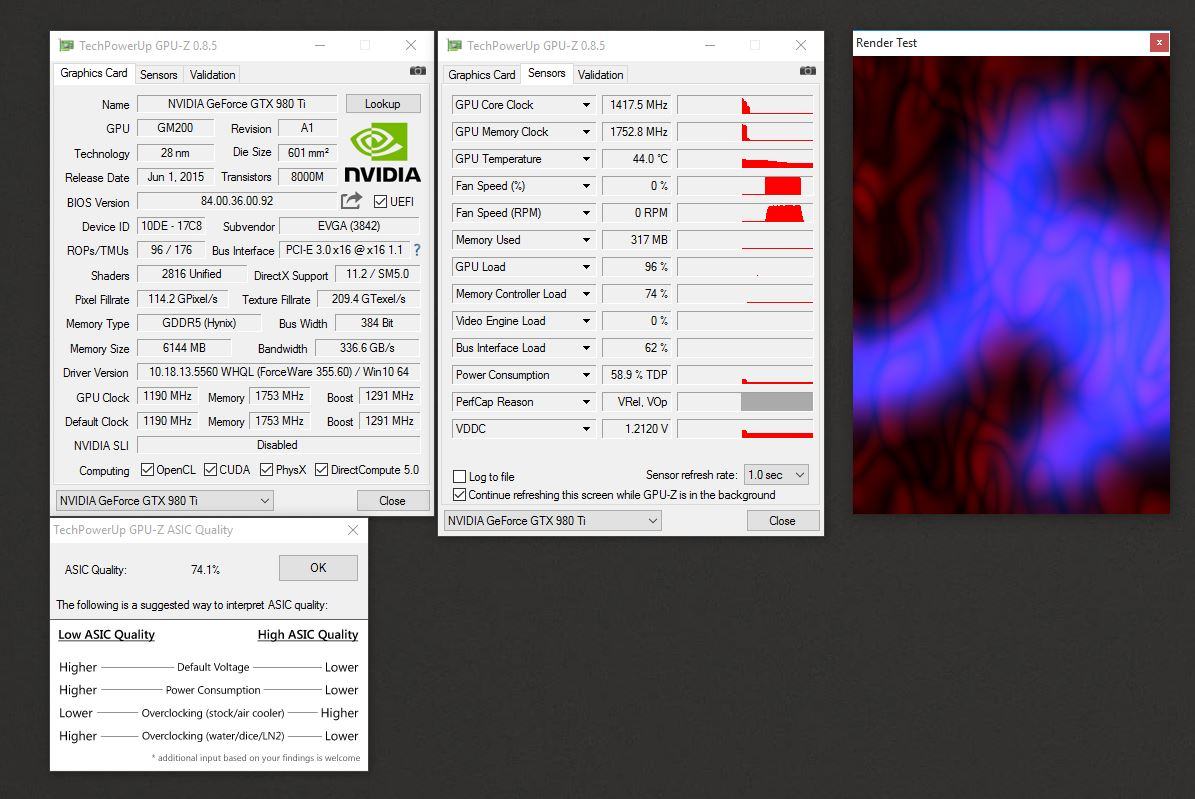Click the Name field NVIDIA GeForce GTX 980 Ti
Viewport: 1195px width, 799px height.
click(x=237, y=104)
